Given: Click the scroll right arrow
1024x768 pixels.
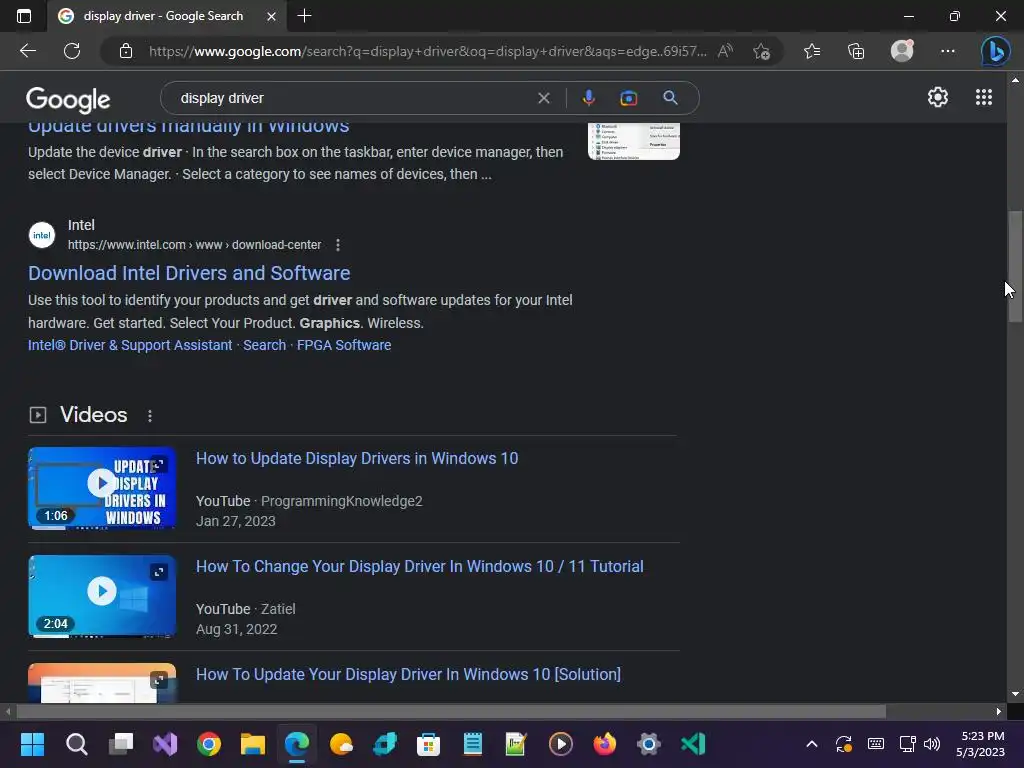Looking at the screenshot, I should [999, 711].
